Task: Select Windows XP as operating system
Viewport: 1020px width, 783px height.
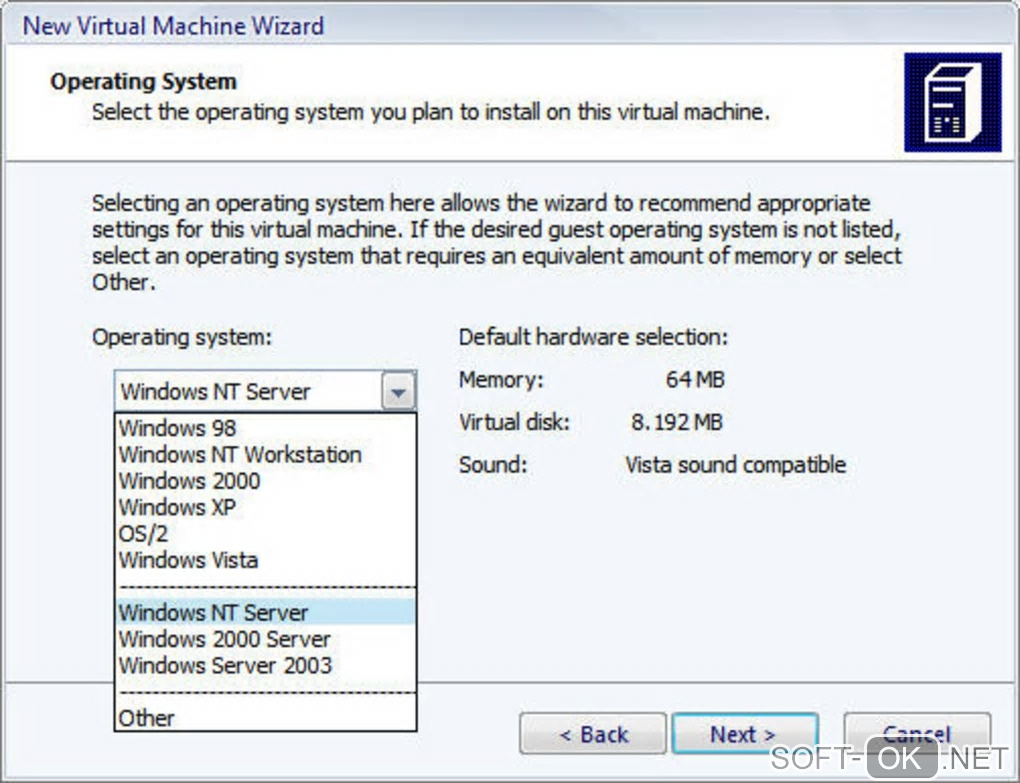Action: point(178,507)
